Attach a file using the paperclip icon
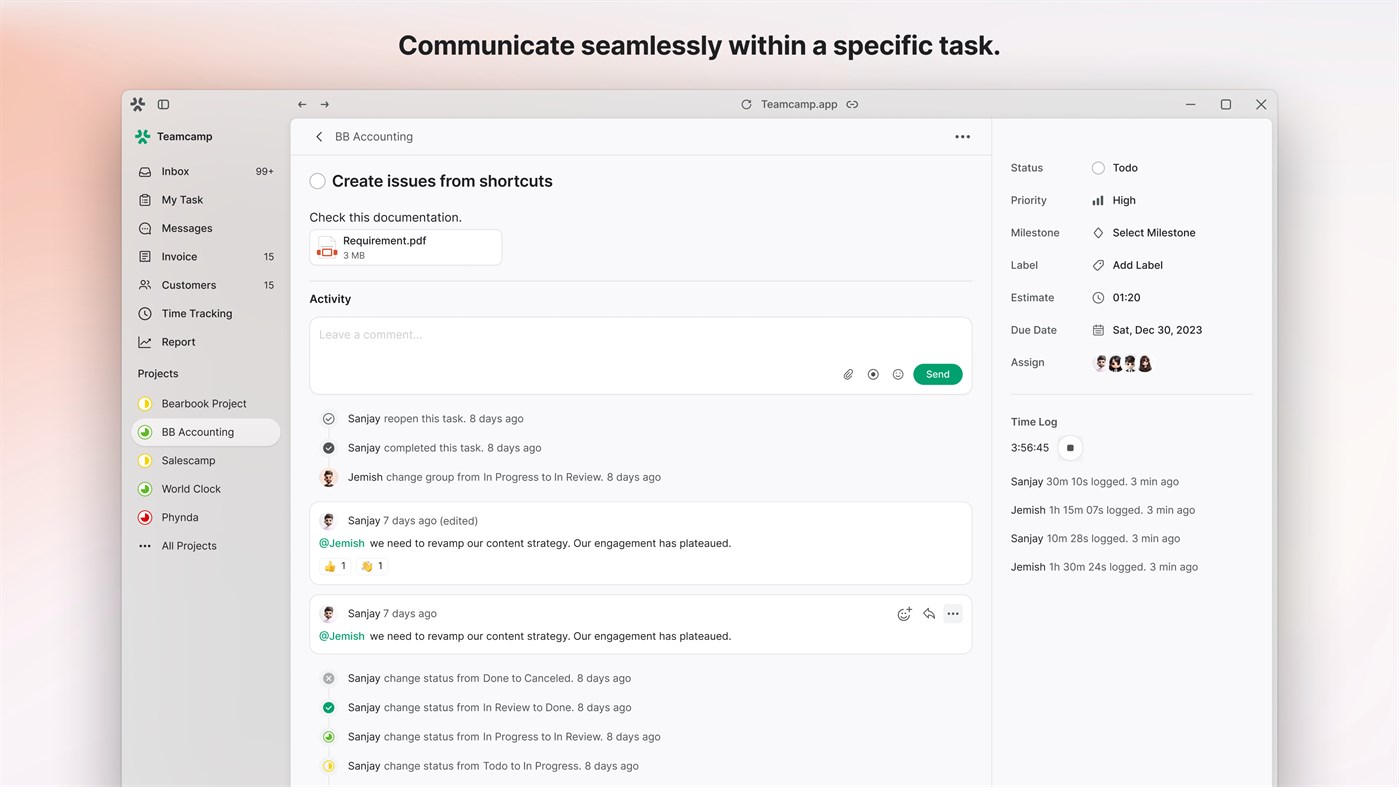The width and height of the screenshot is (1399, 787). 847,374
